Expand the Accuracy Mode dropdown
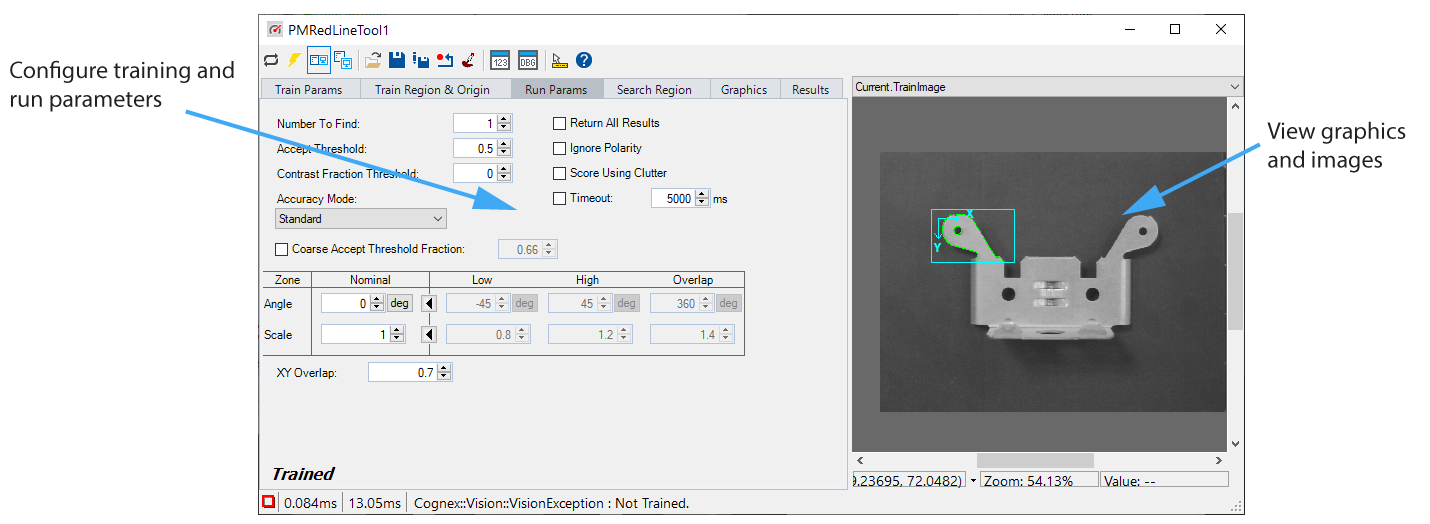Image resolution: width=1430 pixels, height=524 pixels. pyautogui.click(x=361, y=219)
